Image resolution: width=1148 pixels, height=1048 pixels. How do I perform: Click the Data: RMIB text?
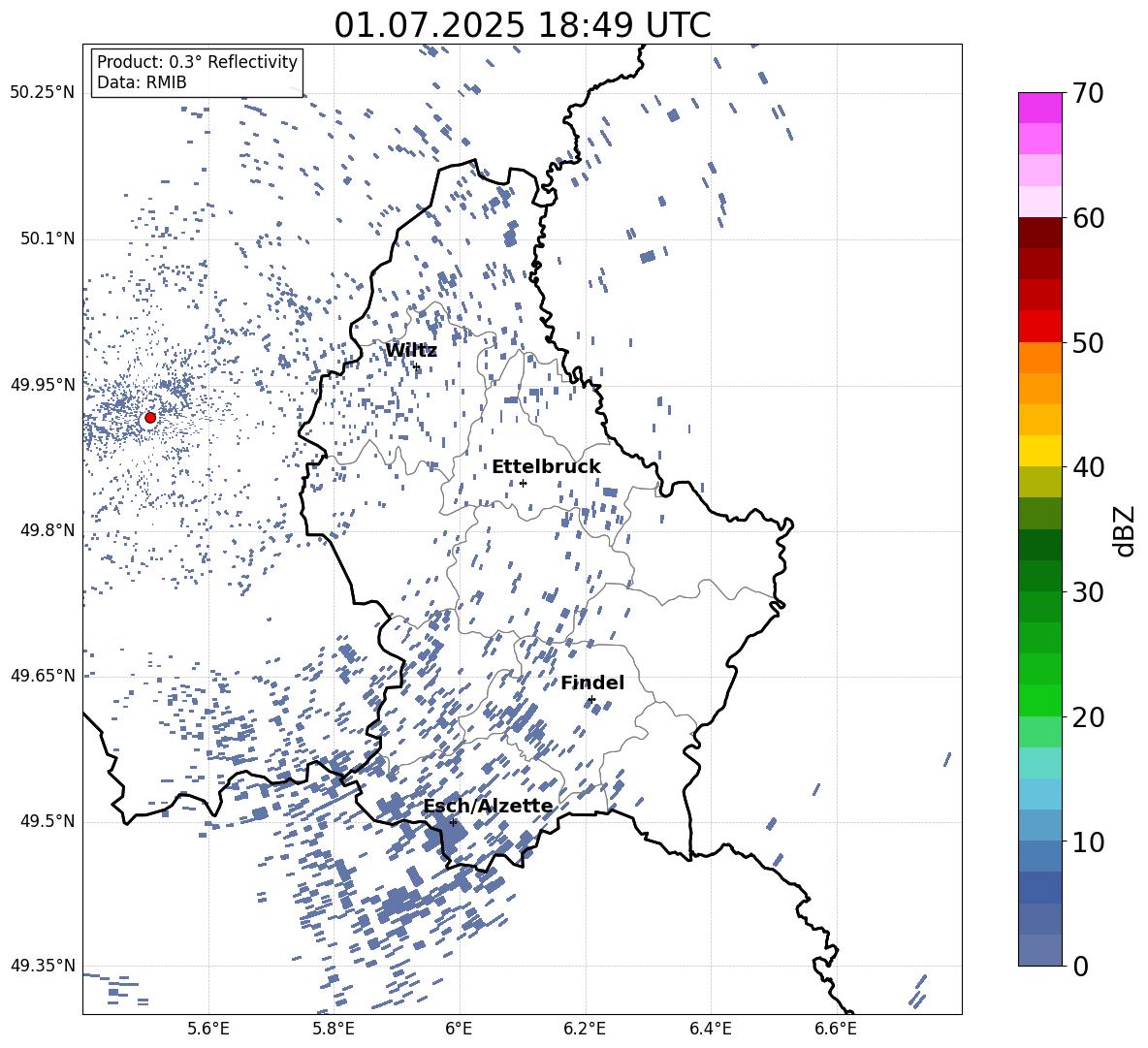pyautogui.click(x=142, y=82)
